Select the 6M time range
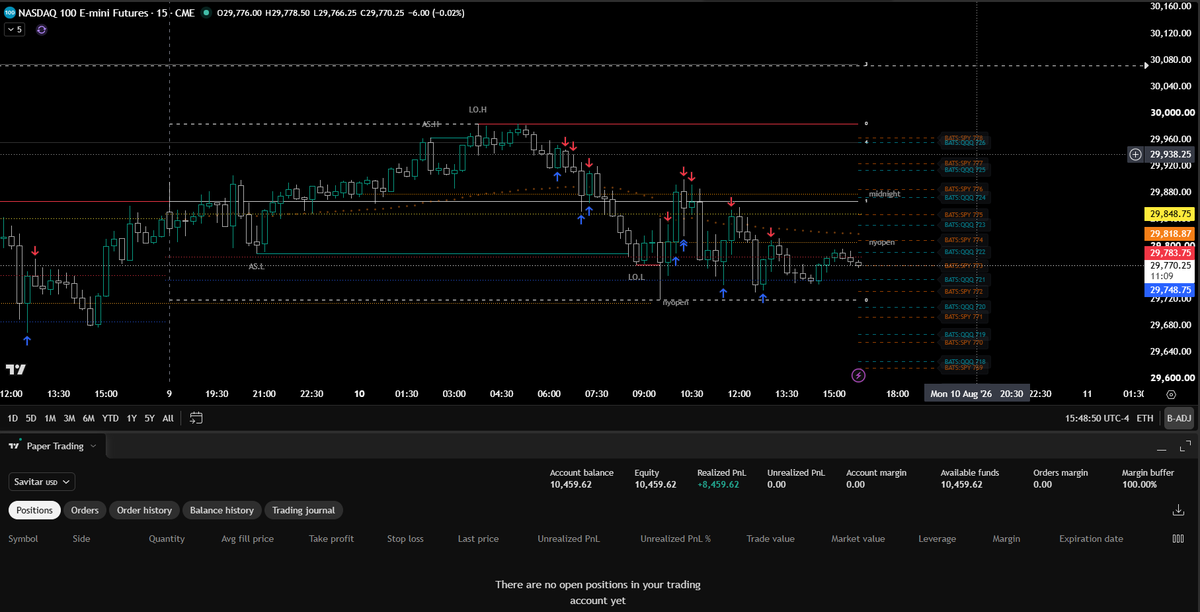The image size is (1200, 612). click(x=89, y=418)
